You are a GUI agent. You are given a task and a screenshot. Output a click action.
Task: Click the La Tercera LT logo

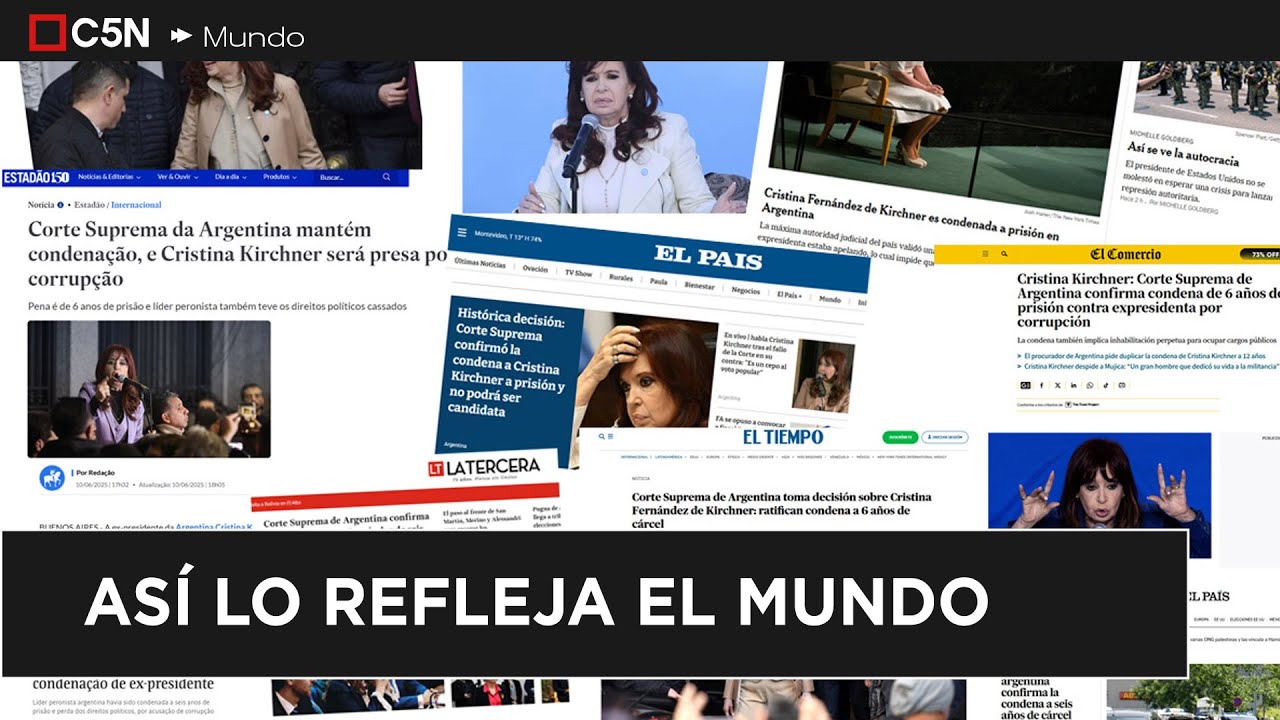pos(436,468)
